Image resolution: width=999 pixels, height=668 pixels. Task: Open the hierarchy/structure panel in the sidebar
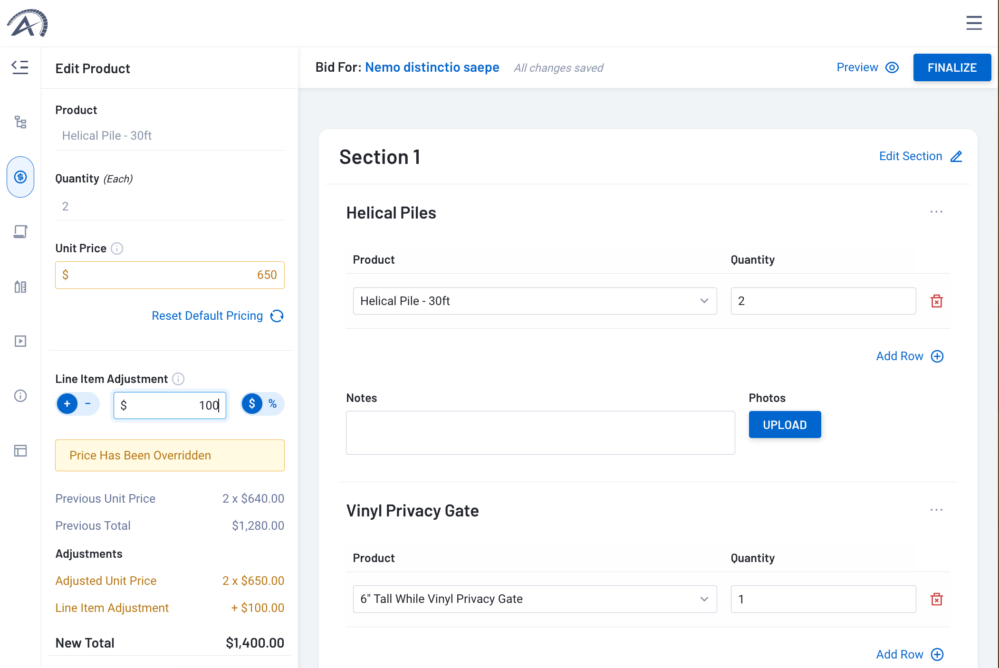tap(19, 121)
